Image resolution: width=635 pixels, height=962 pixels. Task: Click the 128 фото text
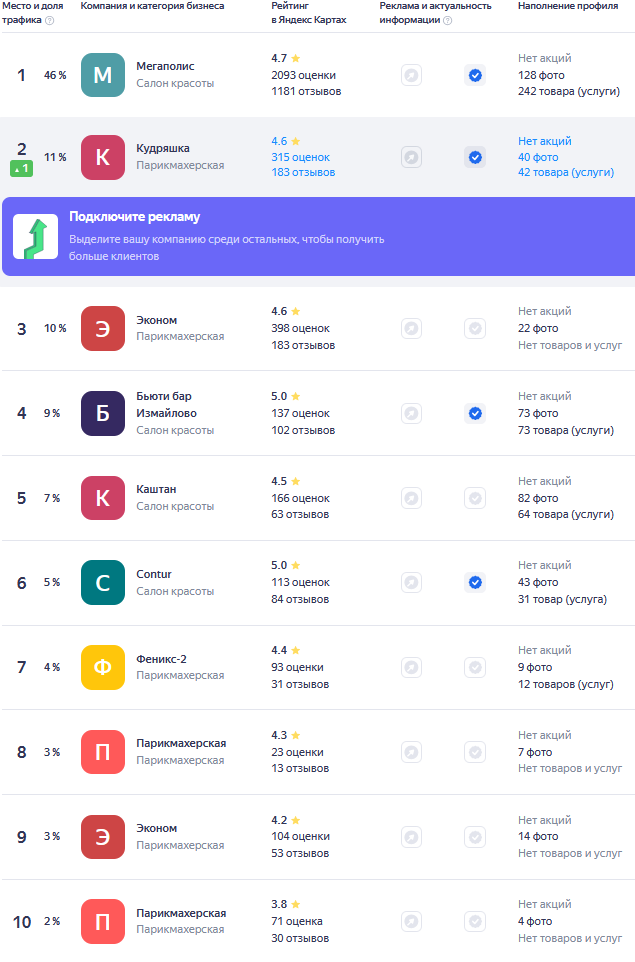(541, 75)
